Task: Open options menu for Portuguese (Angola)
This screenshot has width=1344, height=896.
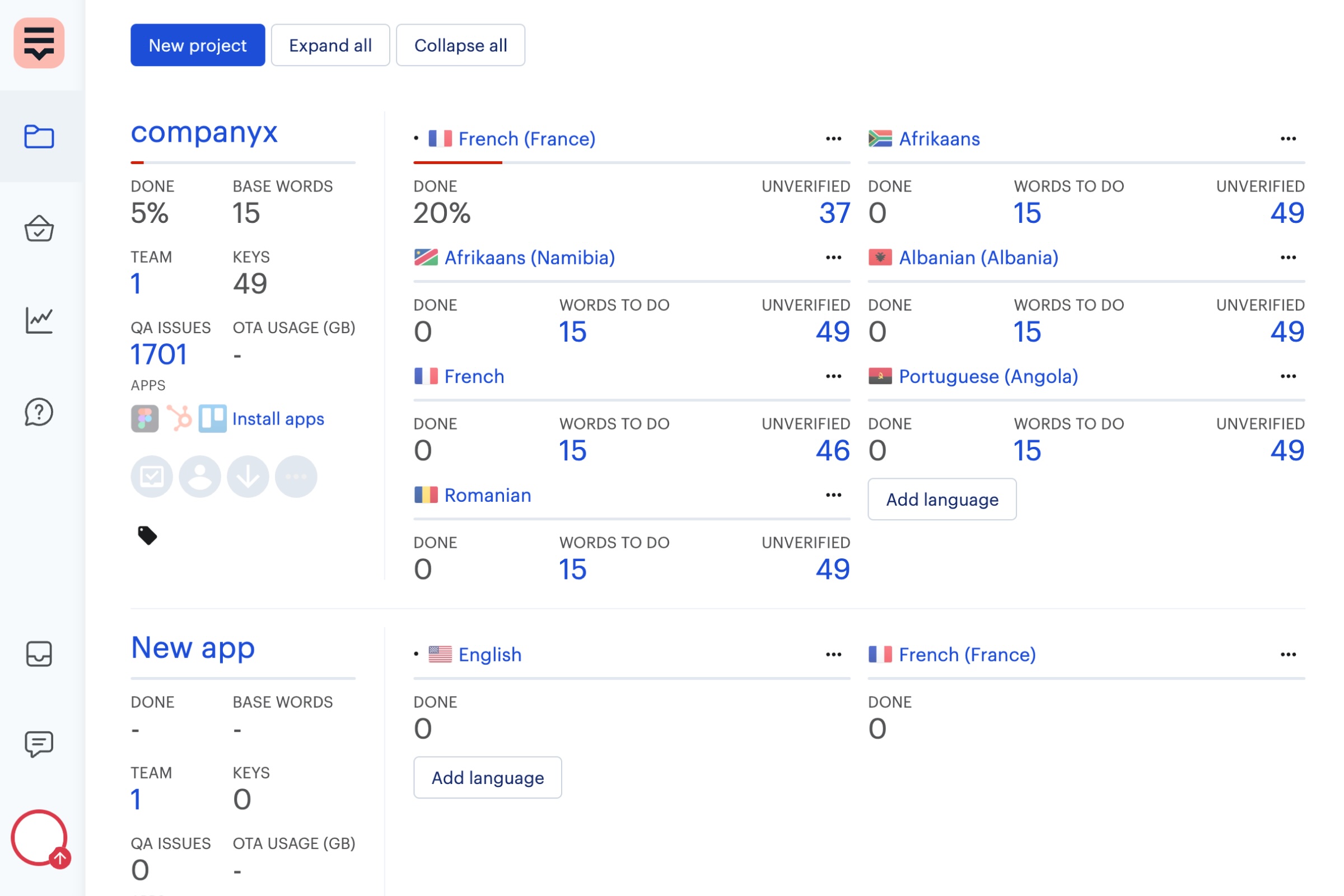Action: (1288, 376)
